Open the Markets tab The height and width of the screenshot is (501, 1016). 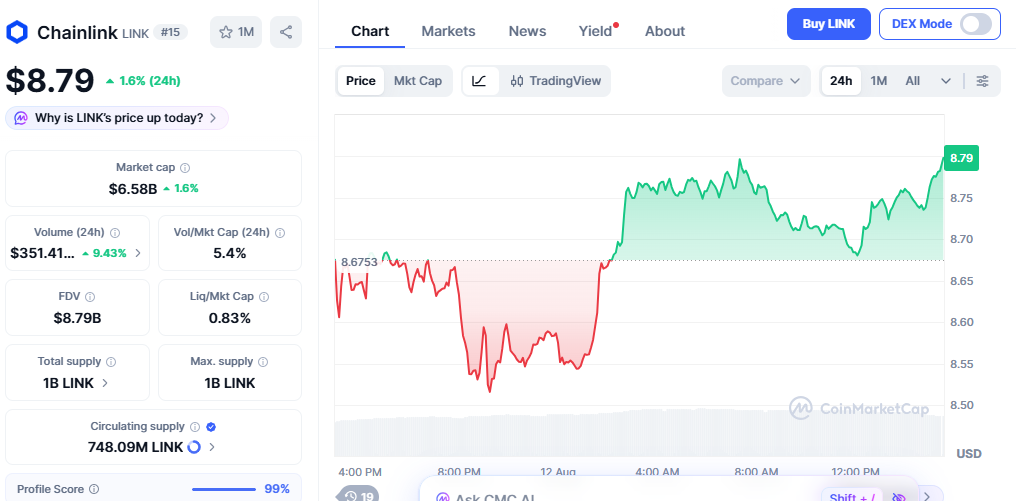point(448,31)
